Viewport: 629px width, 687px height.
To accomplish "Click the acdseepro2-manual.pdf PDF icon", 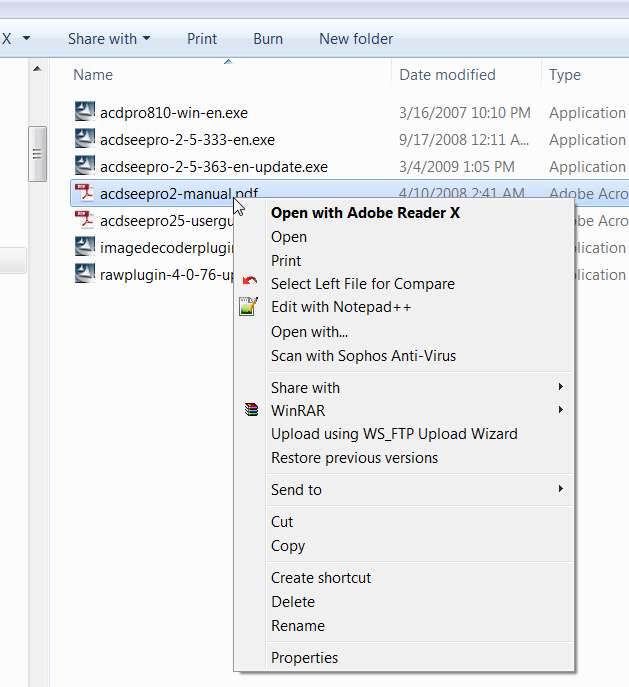I will (x=85, y=193).
